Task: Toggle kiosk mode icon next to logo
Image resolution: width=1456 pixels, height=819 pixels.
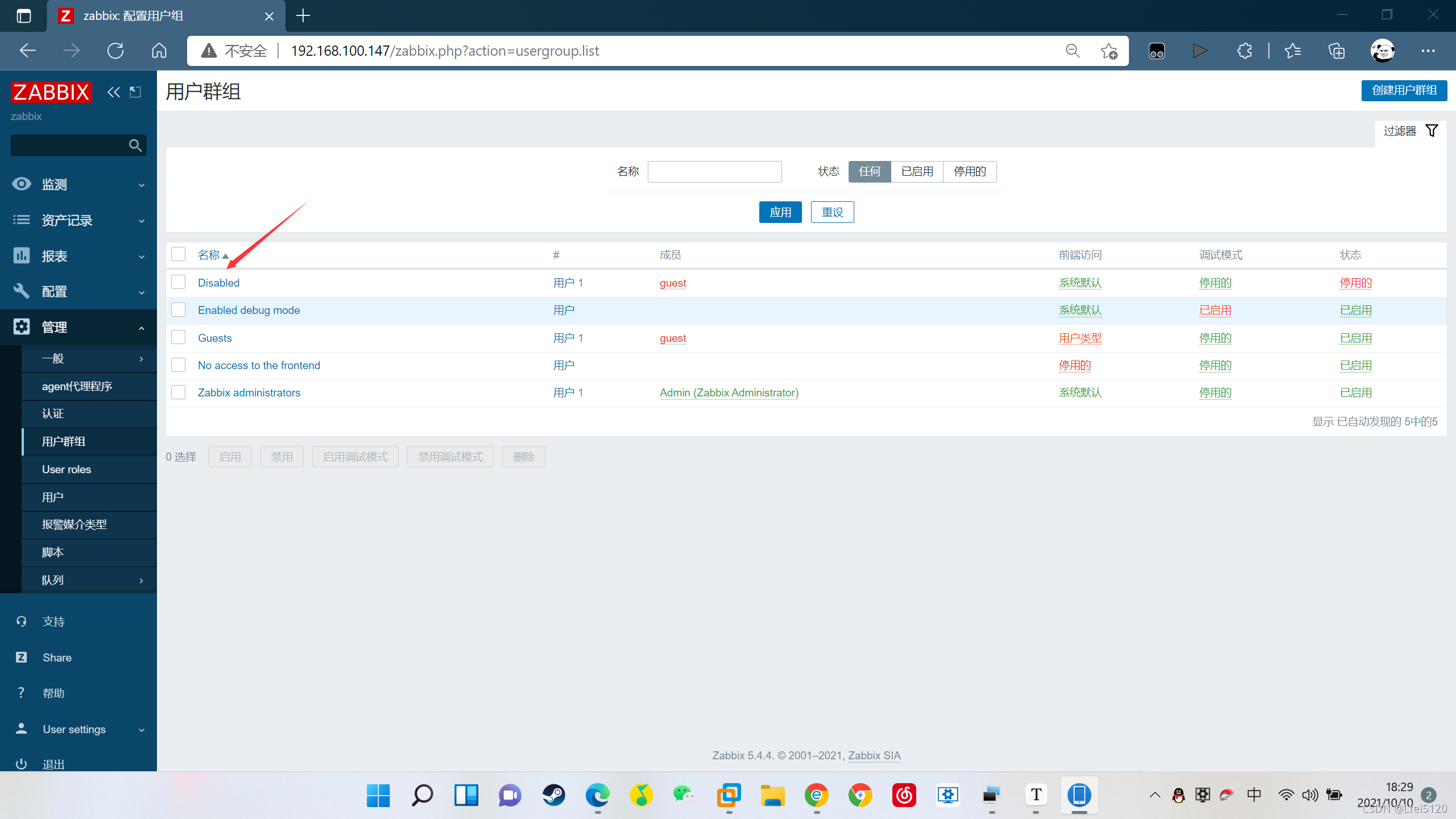Action: tap(135, 92)
